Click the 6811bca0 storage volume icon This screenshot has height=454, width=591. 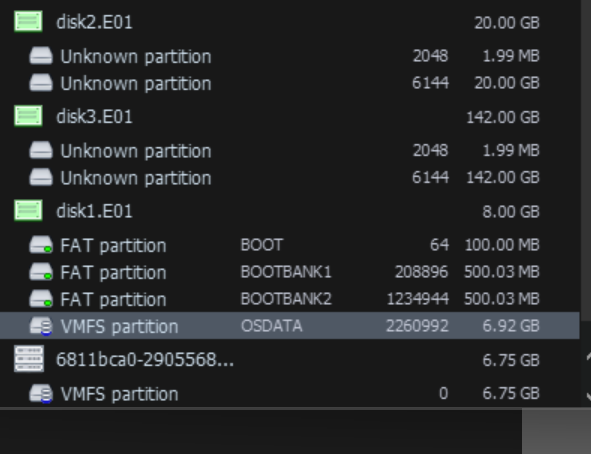pyautogui.click(x=29, y=359)
